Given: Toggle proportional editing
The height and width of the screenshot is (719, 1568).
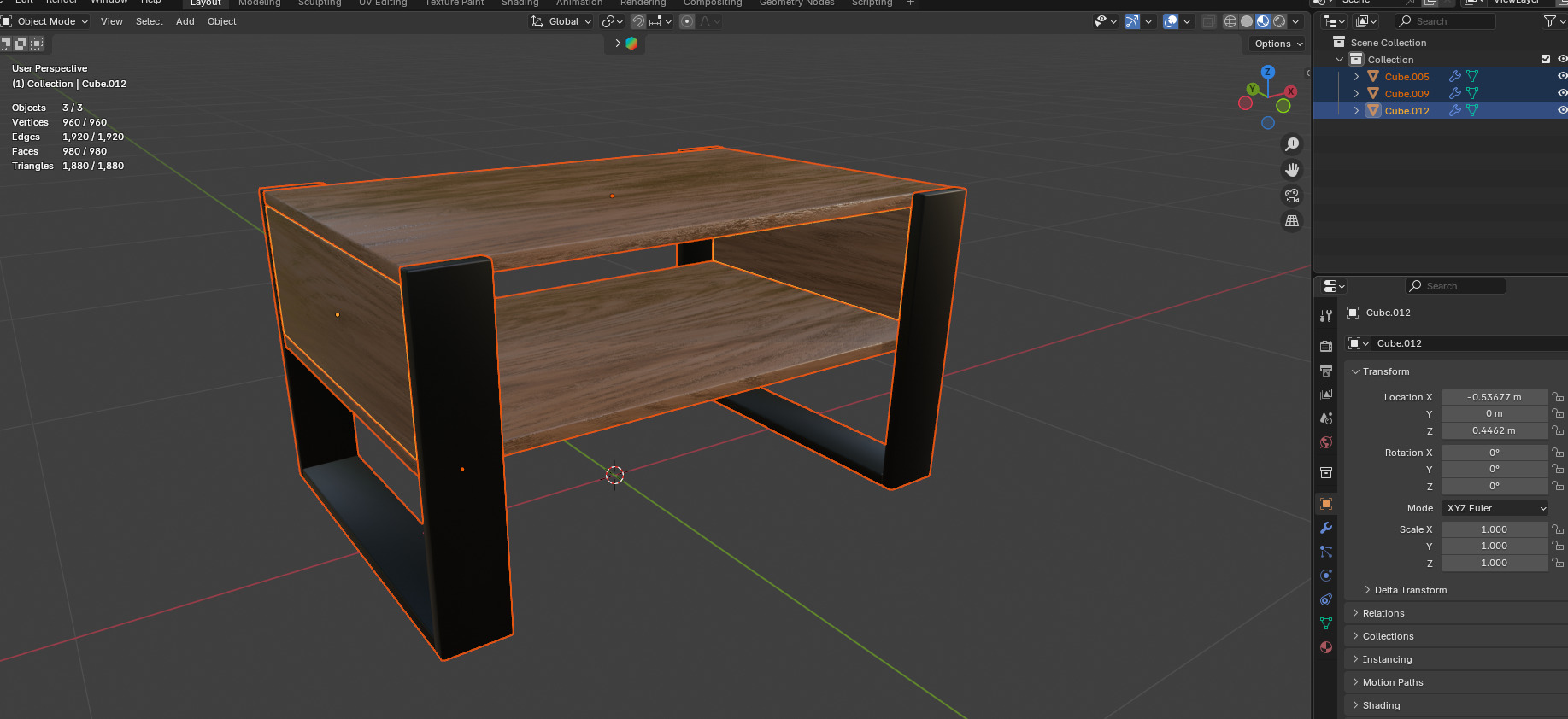Looking at the screenshot, I should [687, 21].
